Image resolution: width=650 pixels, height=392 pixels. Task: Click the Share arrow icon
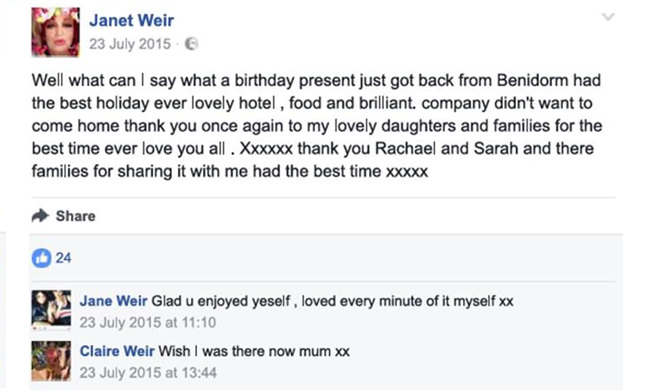point(41,215)
